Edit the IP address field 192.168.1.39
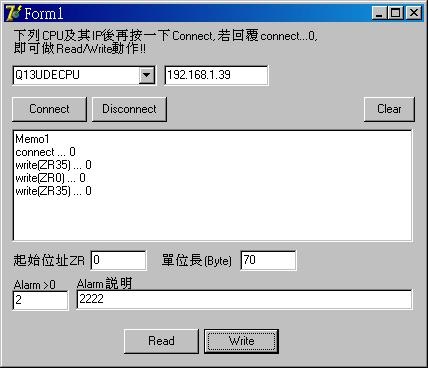The height and width of the screenshot is (368, 428). 216,75
